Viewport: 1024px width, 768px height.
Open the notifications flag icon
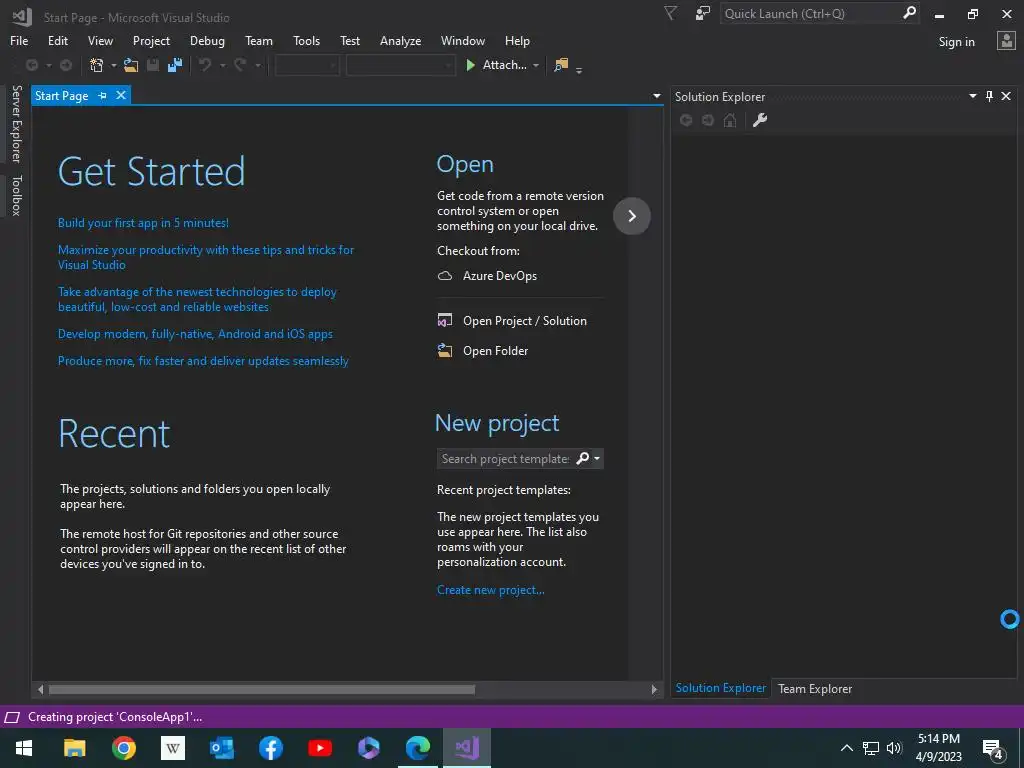(x=670, y=13)
